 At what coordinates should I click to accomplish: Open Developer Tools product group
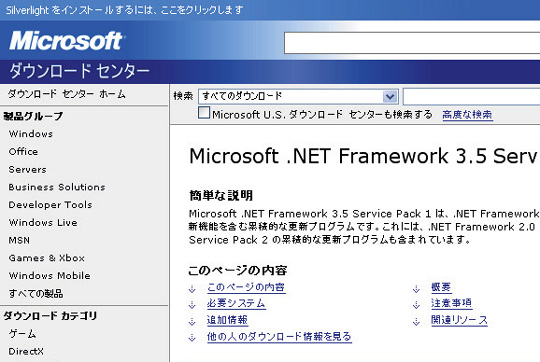(50, 205)
